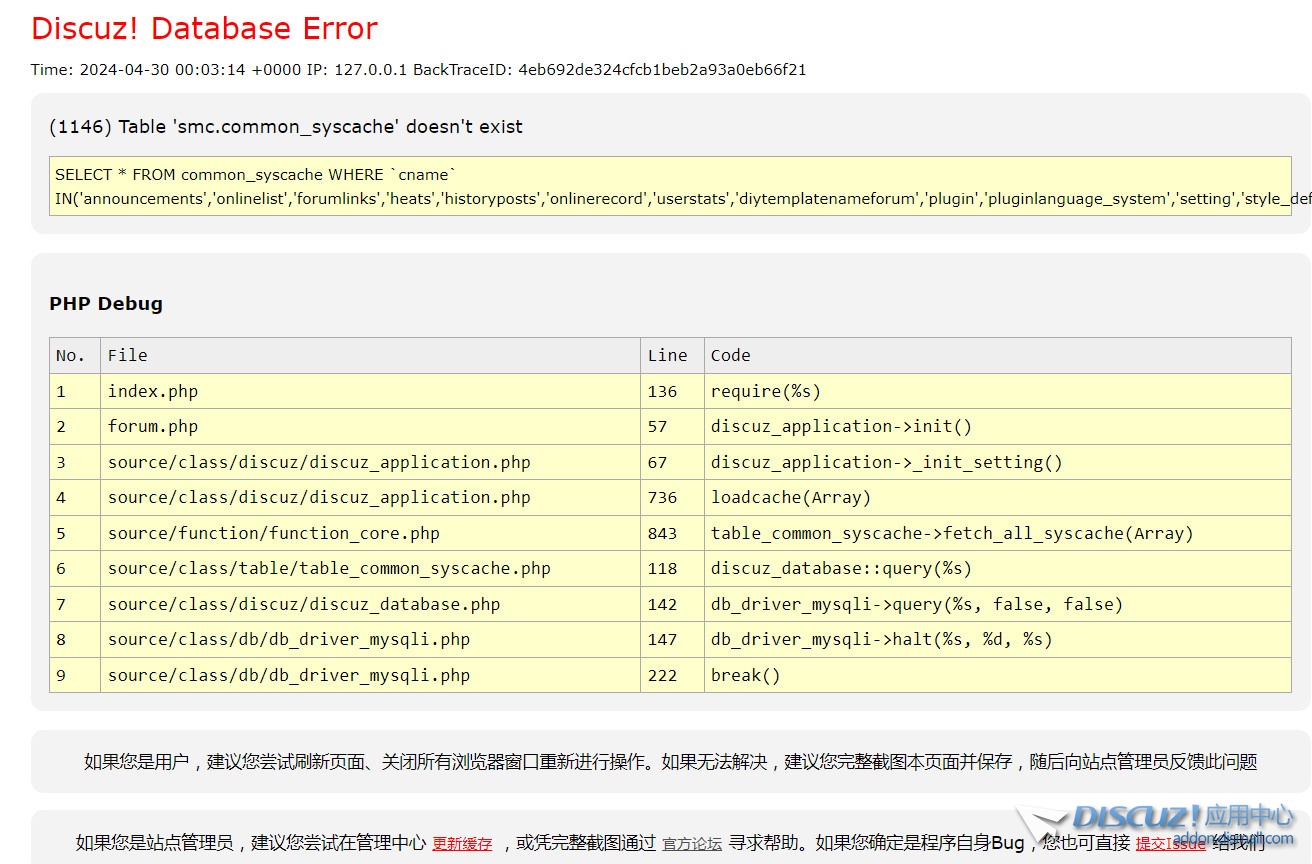Click the break() code cell
Screen dimensions: 1312x864
click(745, 675)
